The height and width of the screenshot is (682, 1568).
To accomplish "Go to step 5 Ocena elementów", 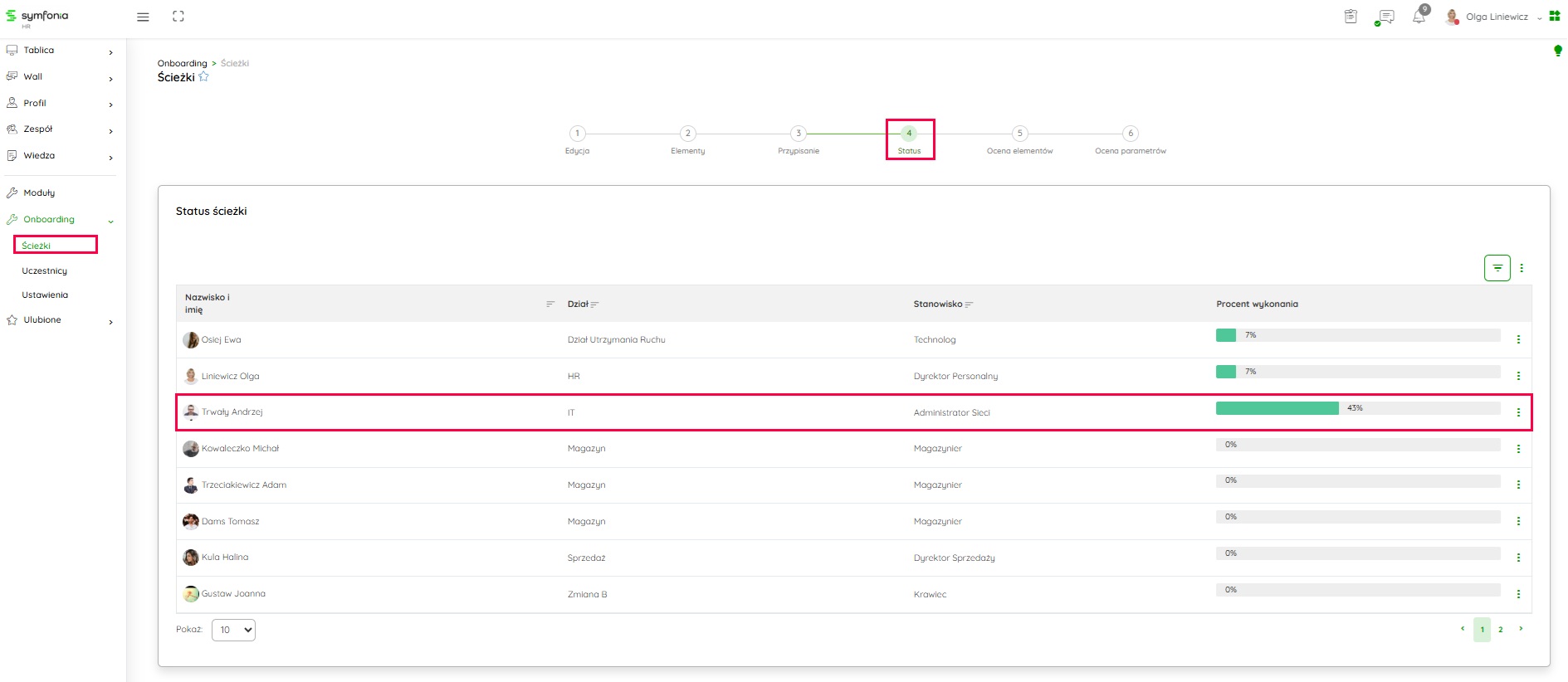I will (1019, 134).
